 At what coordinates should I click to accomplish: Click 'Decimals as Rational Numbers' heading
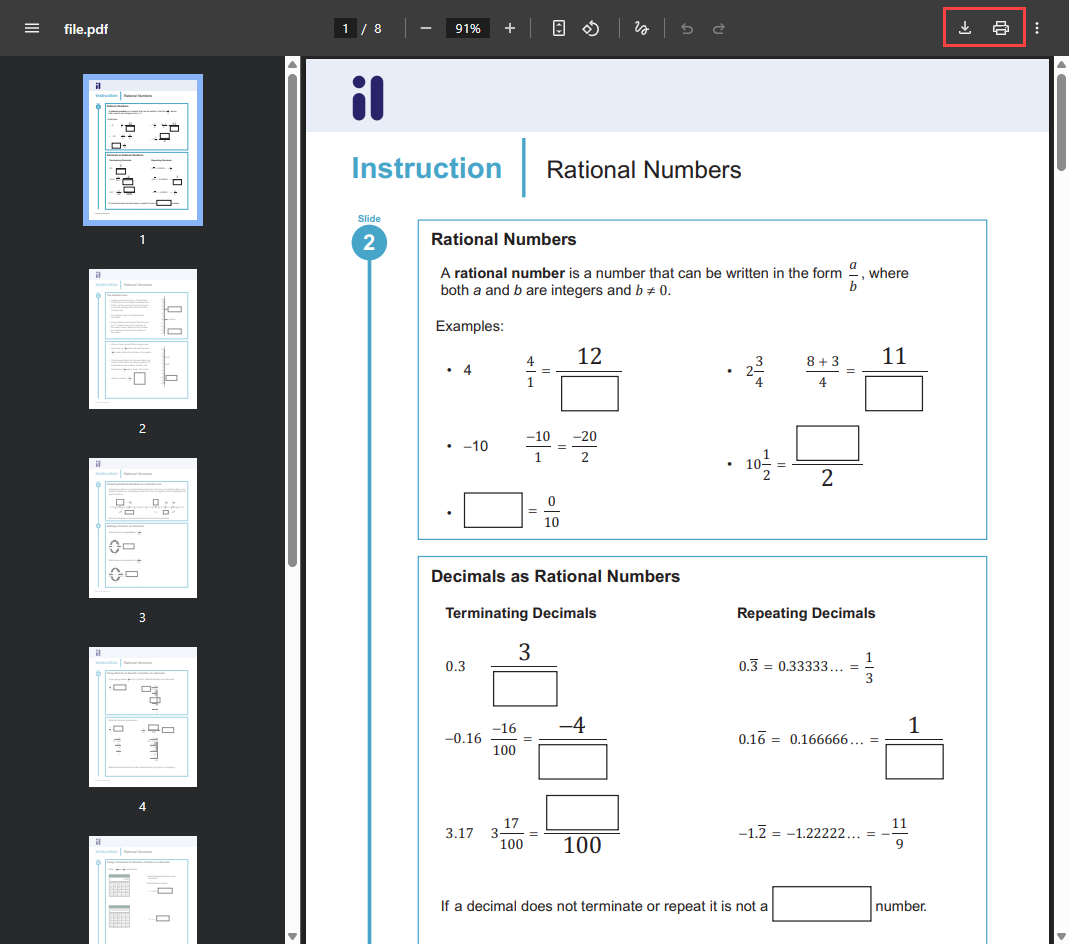pyautogui.click(x=556, y=577)
